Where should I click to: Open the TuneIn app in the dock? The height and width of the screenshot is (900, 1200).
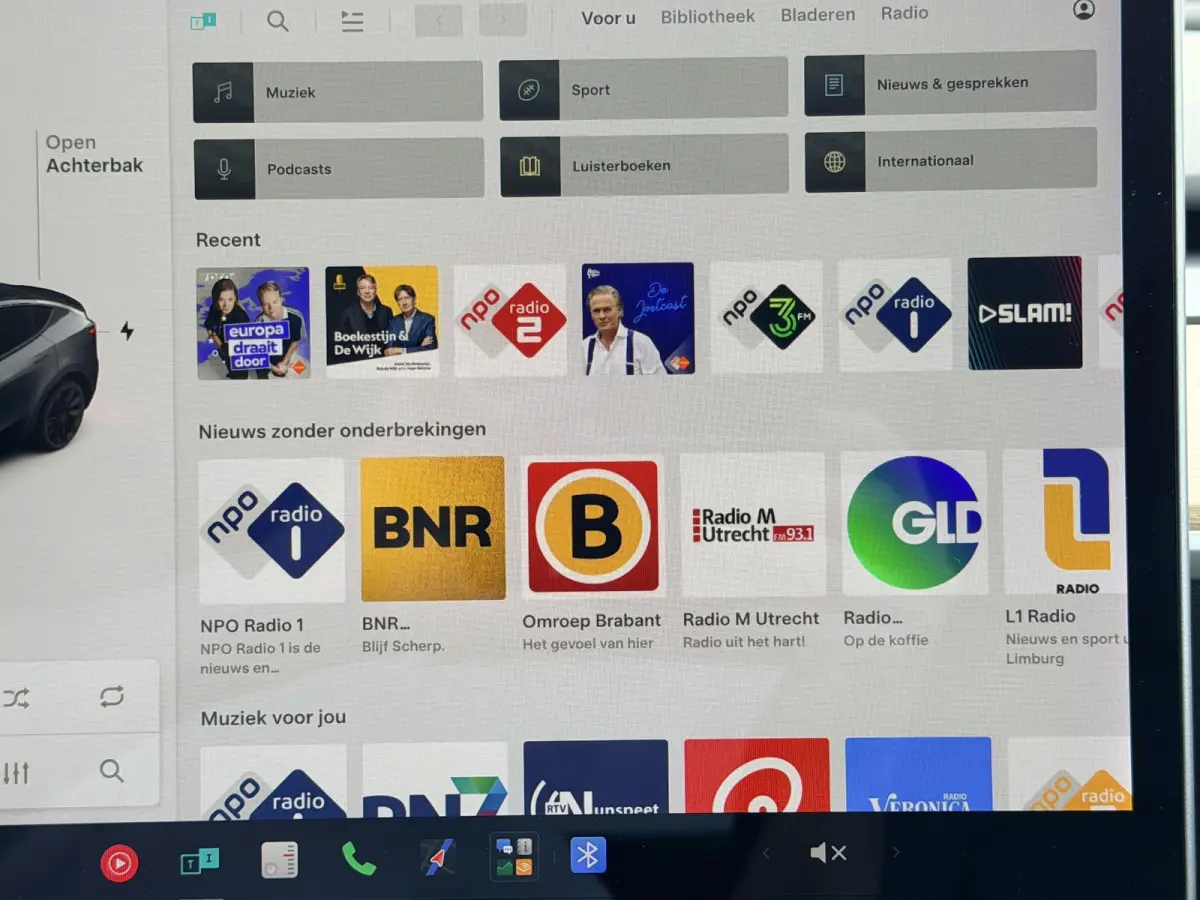(199, 862)
